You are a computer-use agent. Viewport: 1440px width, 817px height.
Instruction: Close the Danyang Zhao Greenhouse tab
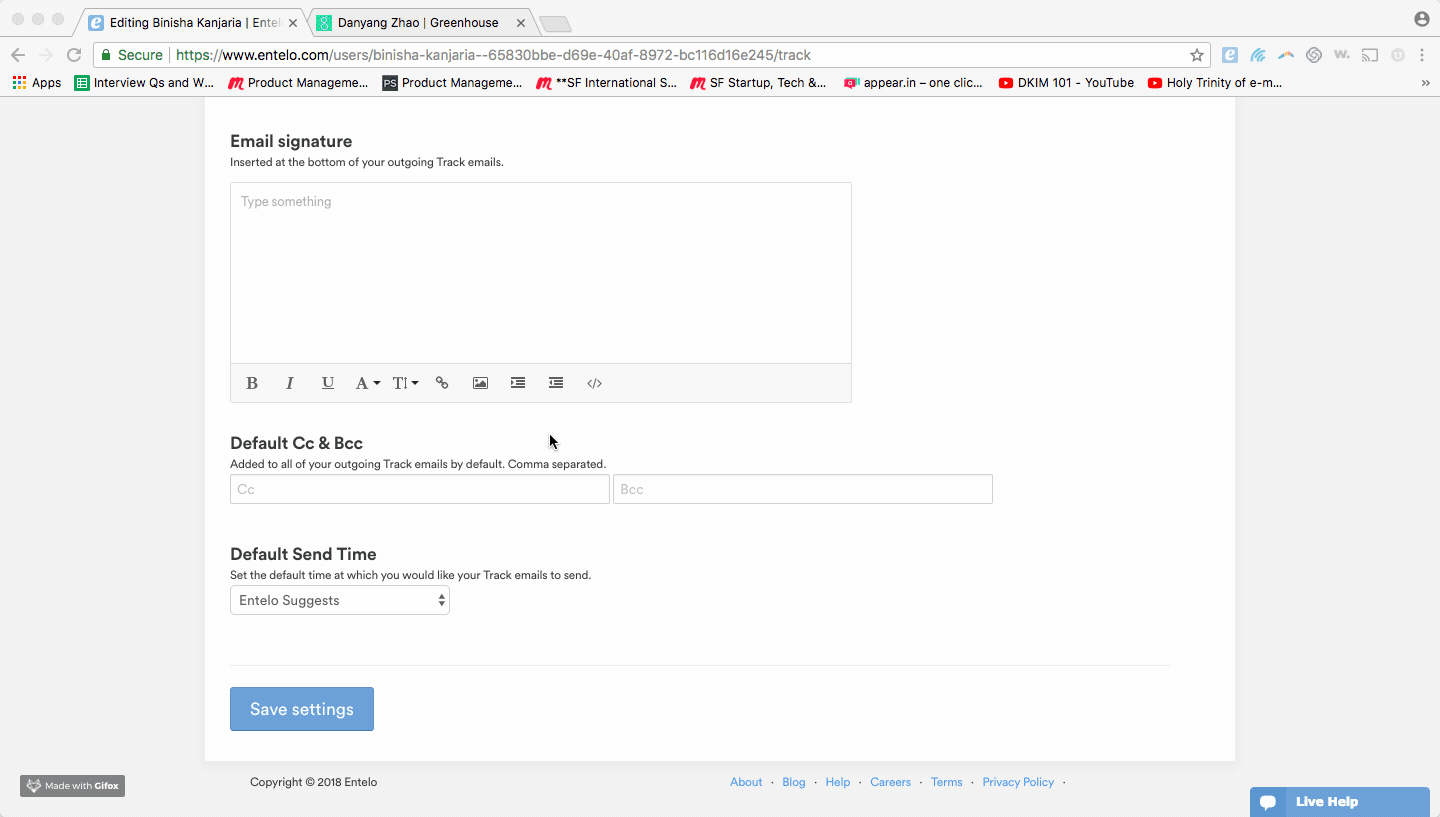[x=520, y=23]
